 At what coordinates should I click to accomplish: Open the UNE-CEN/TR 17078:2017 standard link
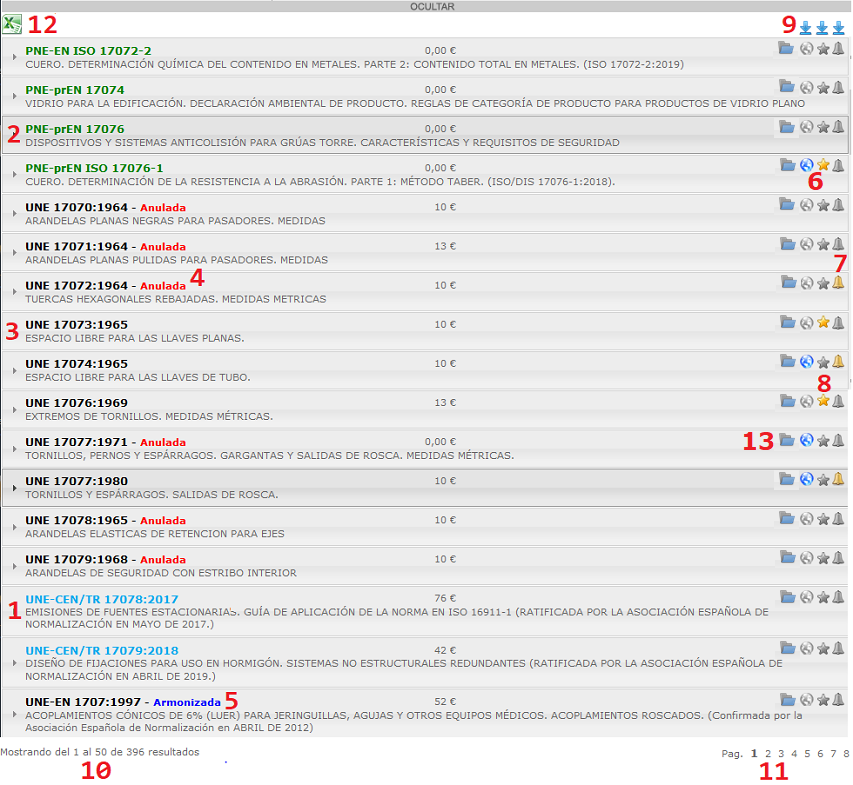(x=101, y=597)
